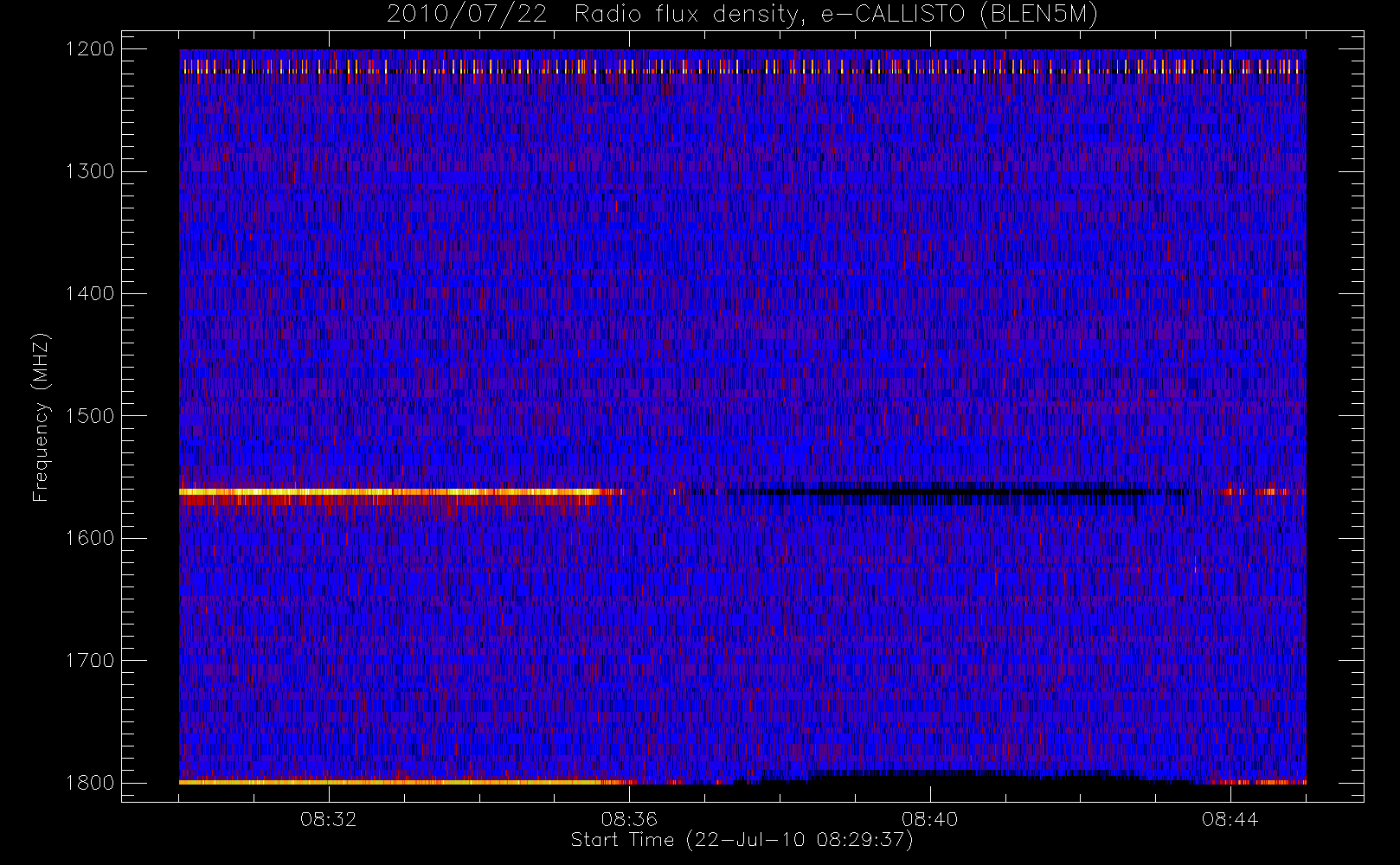Click the 1200 frequency tick label
Screen dimensions: 1400x865
click(90, 49)
